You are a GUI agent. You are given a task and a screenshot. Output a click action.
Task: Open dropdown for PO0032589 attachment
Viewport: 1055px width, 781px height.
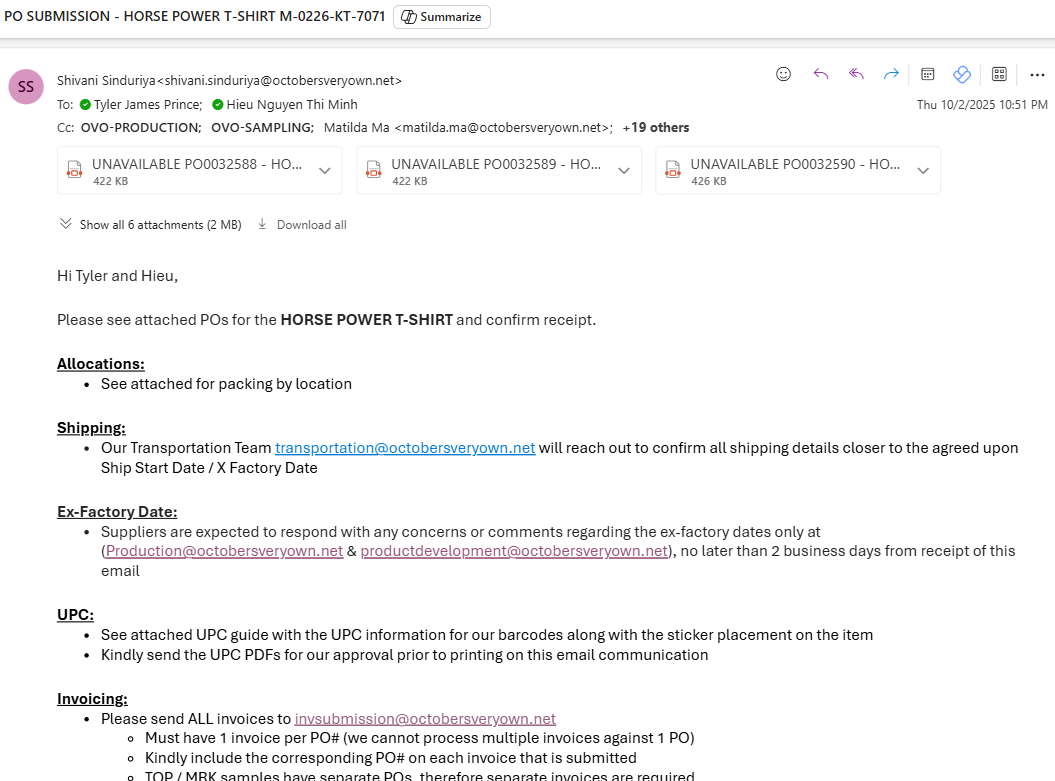(x=624, y=171)
